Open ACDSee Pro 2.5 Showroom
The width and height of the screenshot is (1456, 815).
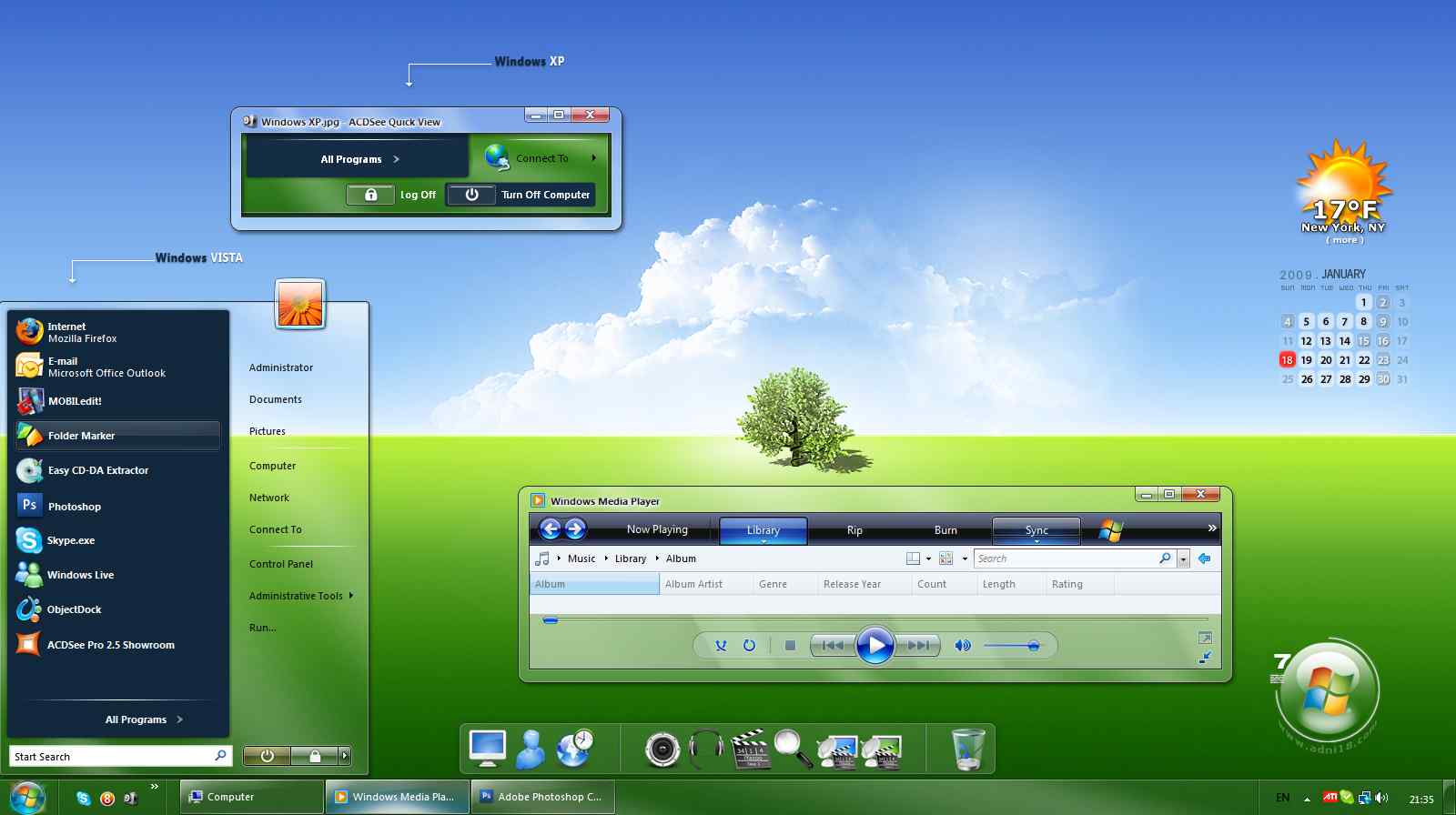117,645
